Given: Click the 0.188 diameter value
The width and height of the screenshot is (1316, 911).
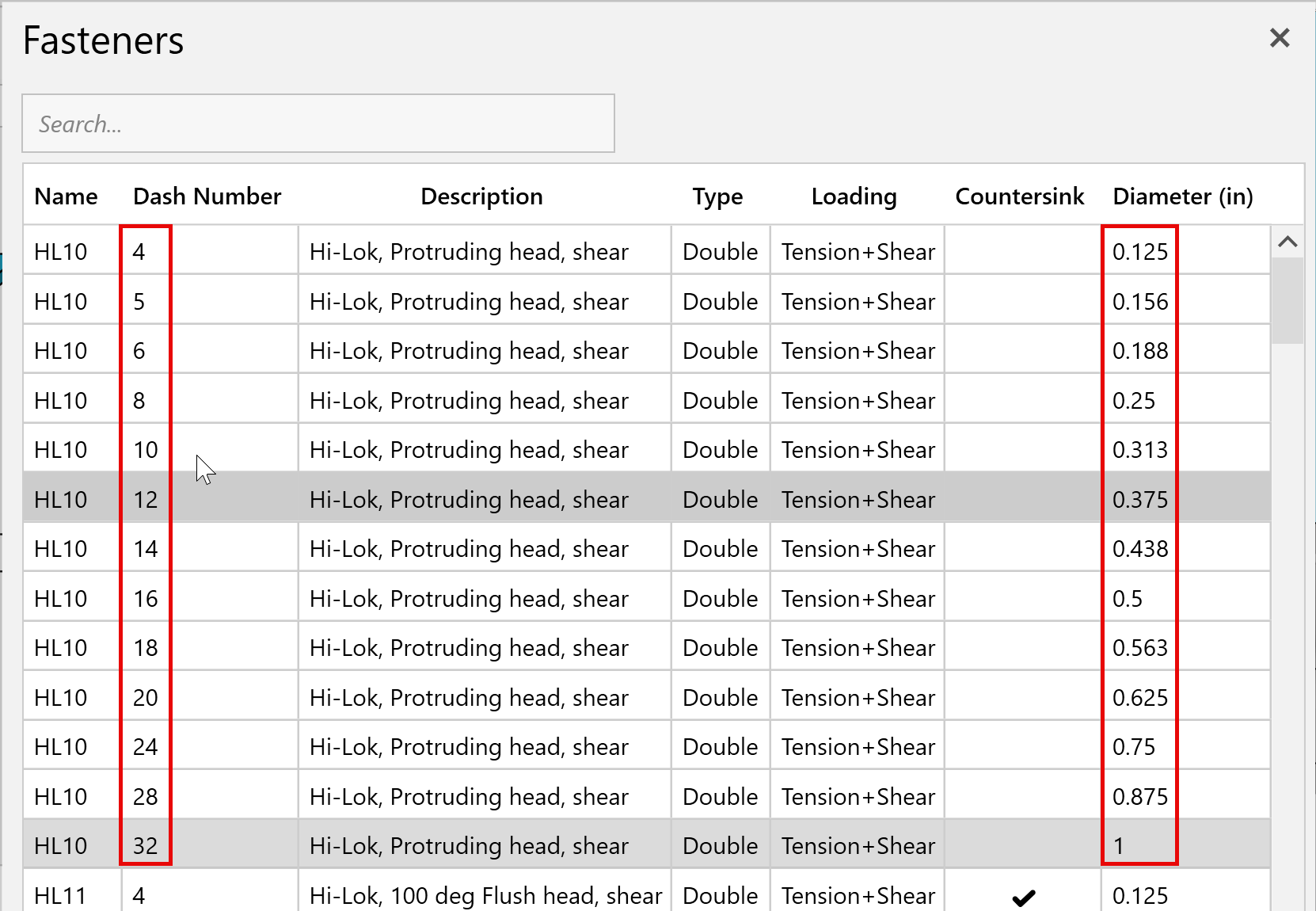Looking at the screenshot, I should pyautogui.click(x=1140, y=351).
